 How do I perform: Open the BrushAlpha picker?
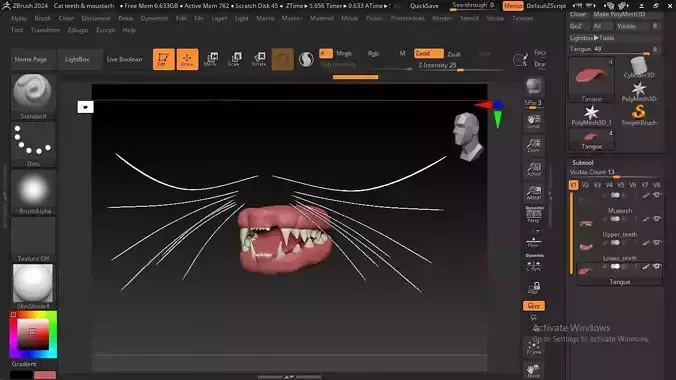pyautogui.click(x=33, y=192)
